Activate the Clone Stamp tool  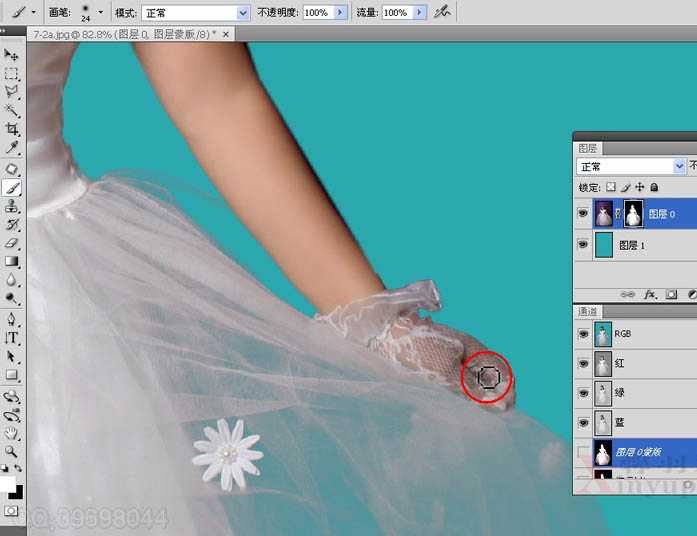[x=12, y=206]
